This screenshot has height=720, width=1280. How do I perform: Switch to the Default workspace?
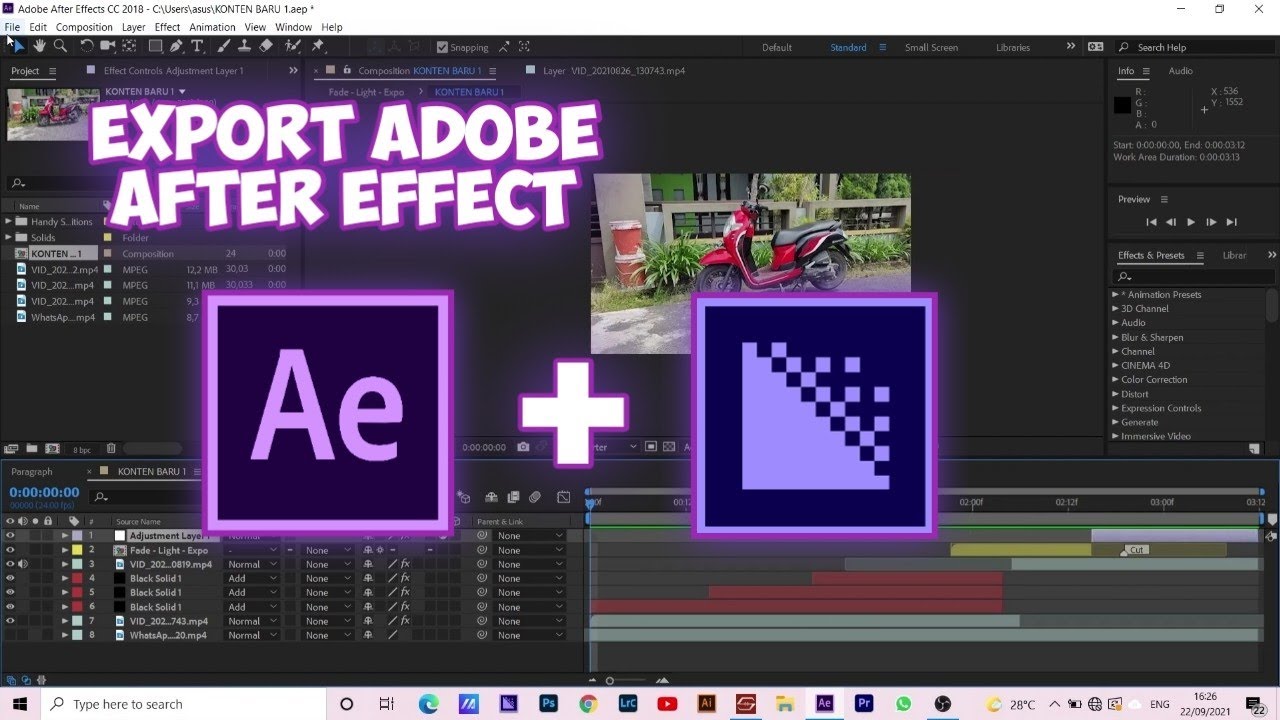777,47
